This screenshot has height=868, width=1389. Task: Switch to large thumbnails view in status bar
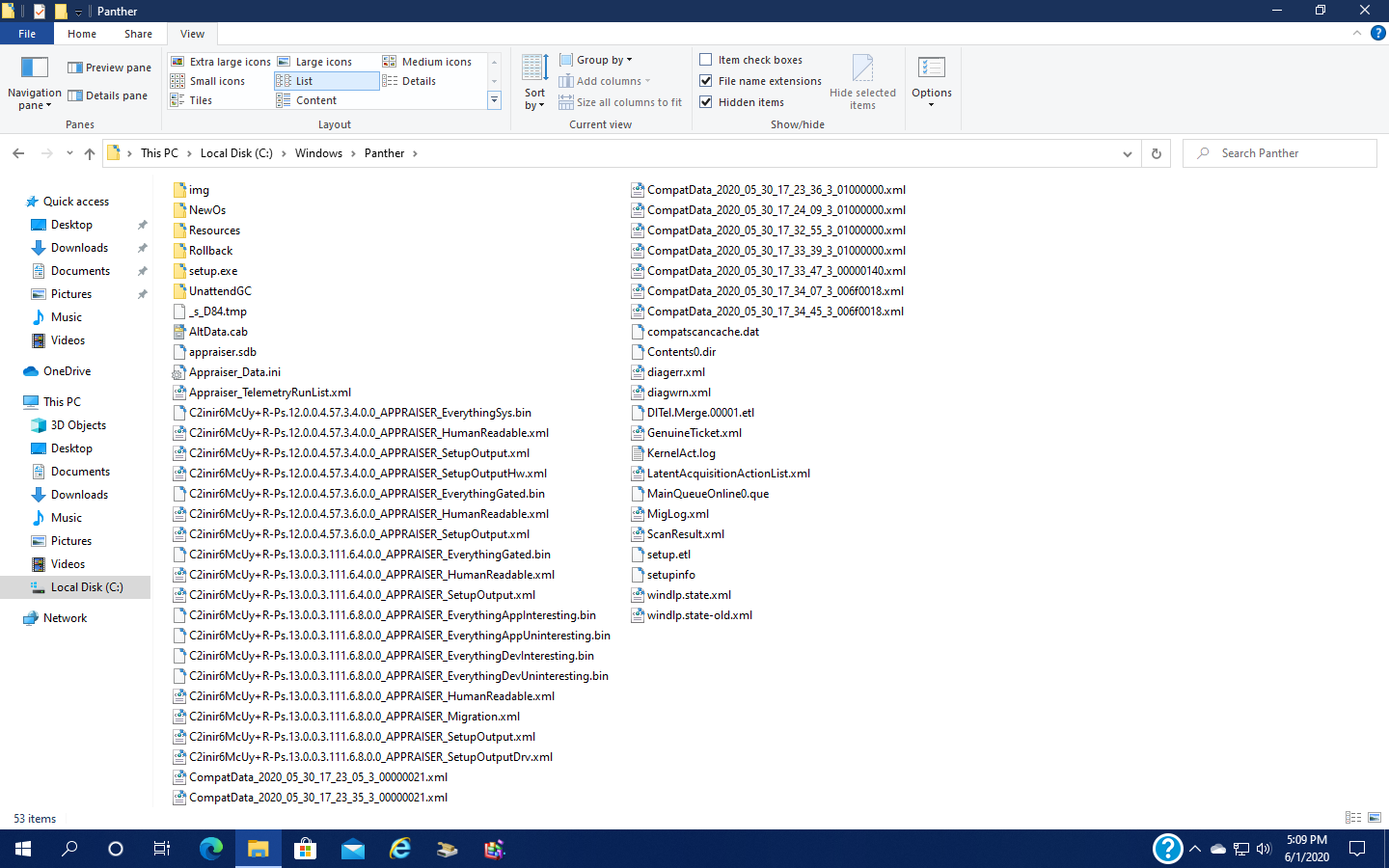click(1375, 818)
